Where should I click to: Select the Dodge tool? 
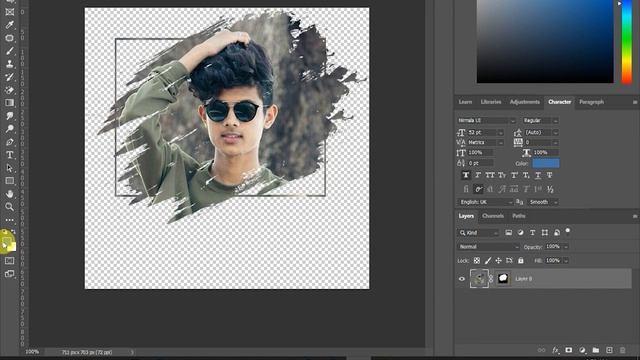[9, 129]
